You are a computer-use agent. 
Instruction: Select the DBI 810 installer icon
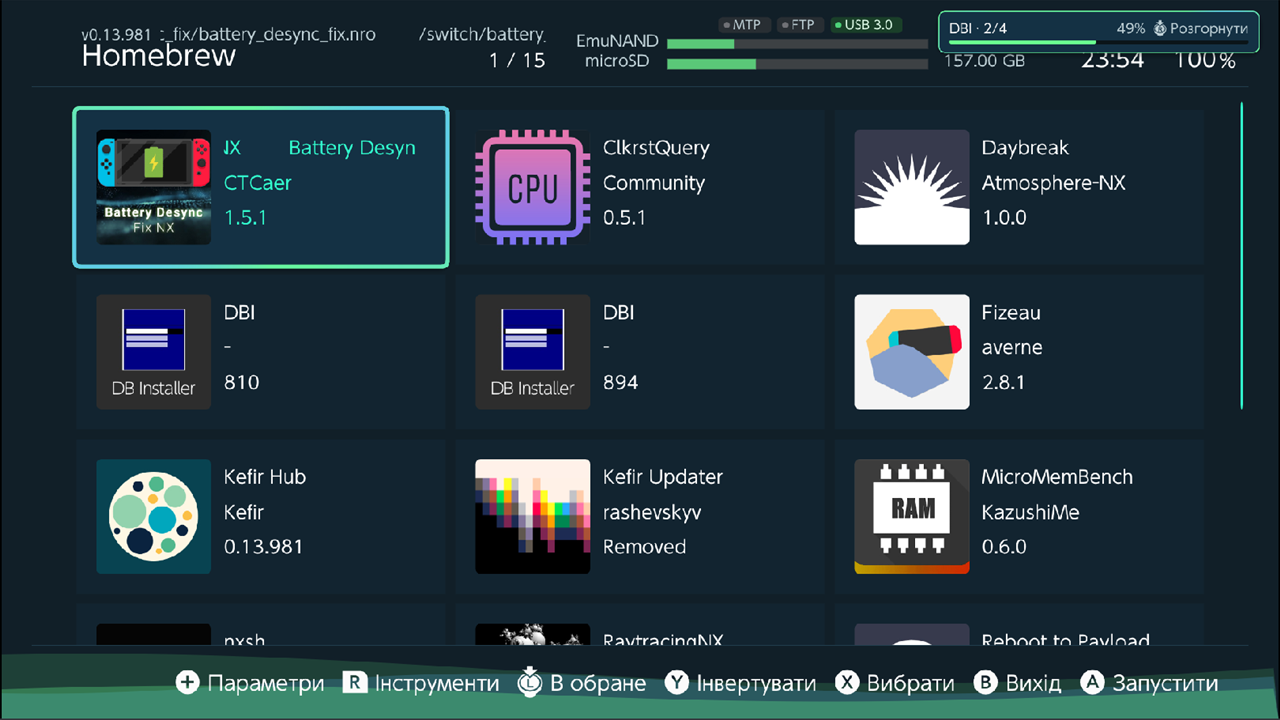(153, 352)
